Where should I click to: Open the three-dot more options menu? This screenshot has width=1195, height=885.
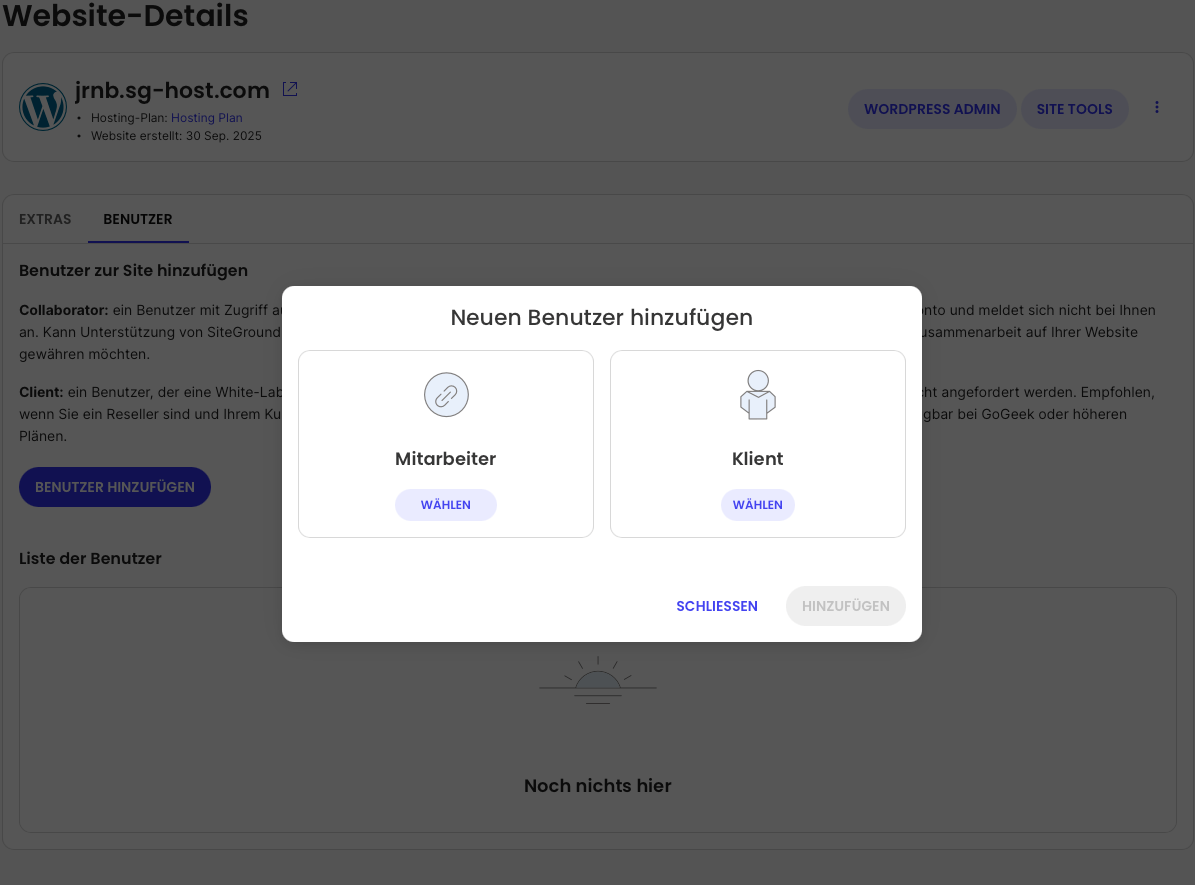1157,108
